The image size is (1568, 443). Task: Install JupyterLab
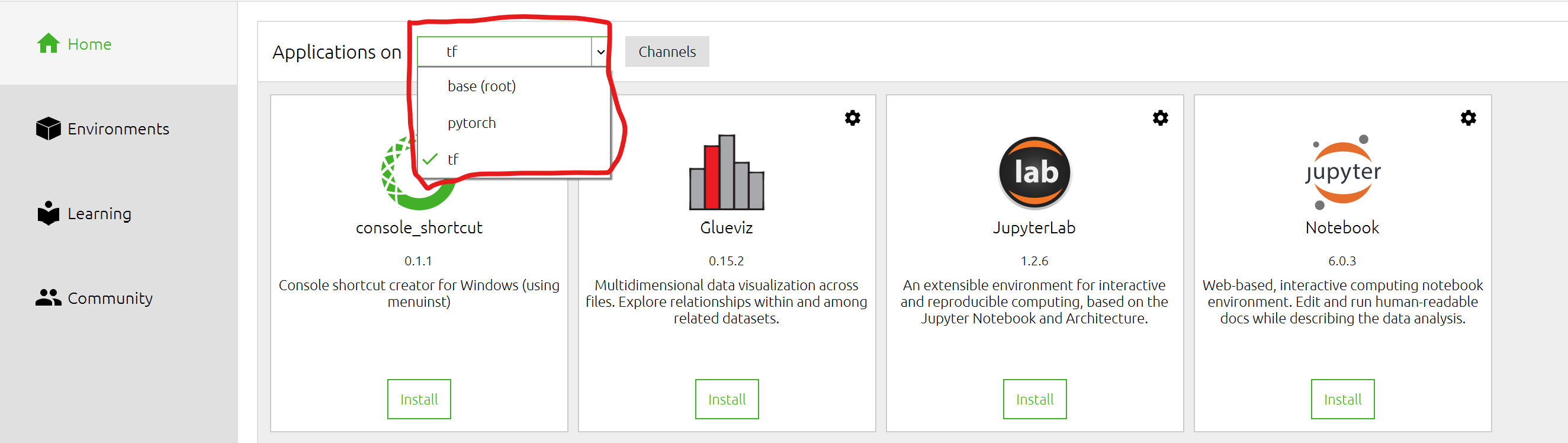[x=1035, y=399]
